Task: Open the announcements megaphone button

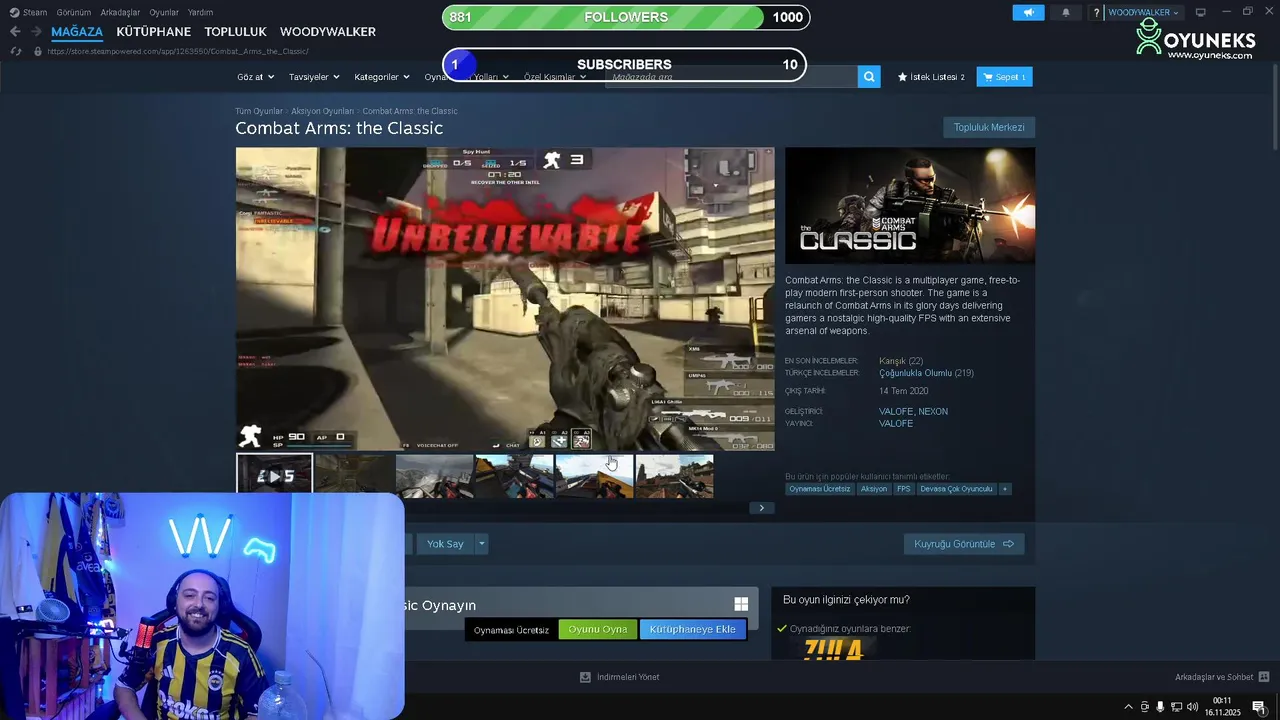Action: click(x=1028, y=12)
